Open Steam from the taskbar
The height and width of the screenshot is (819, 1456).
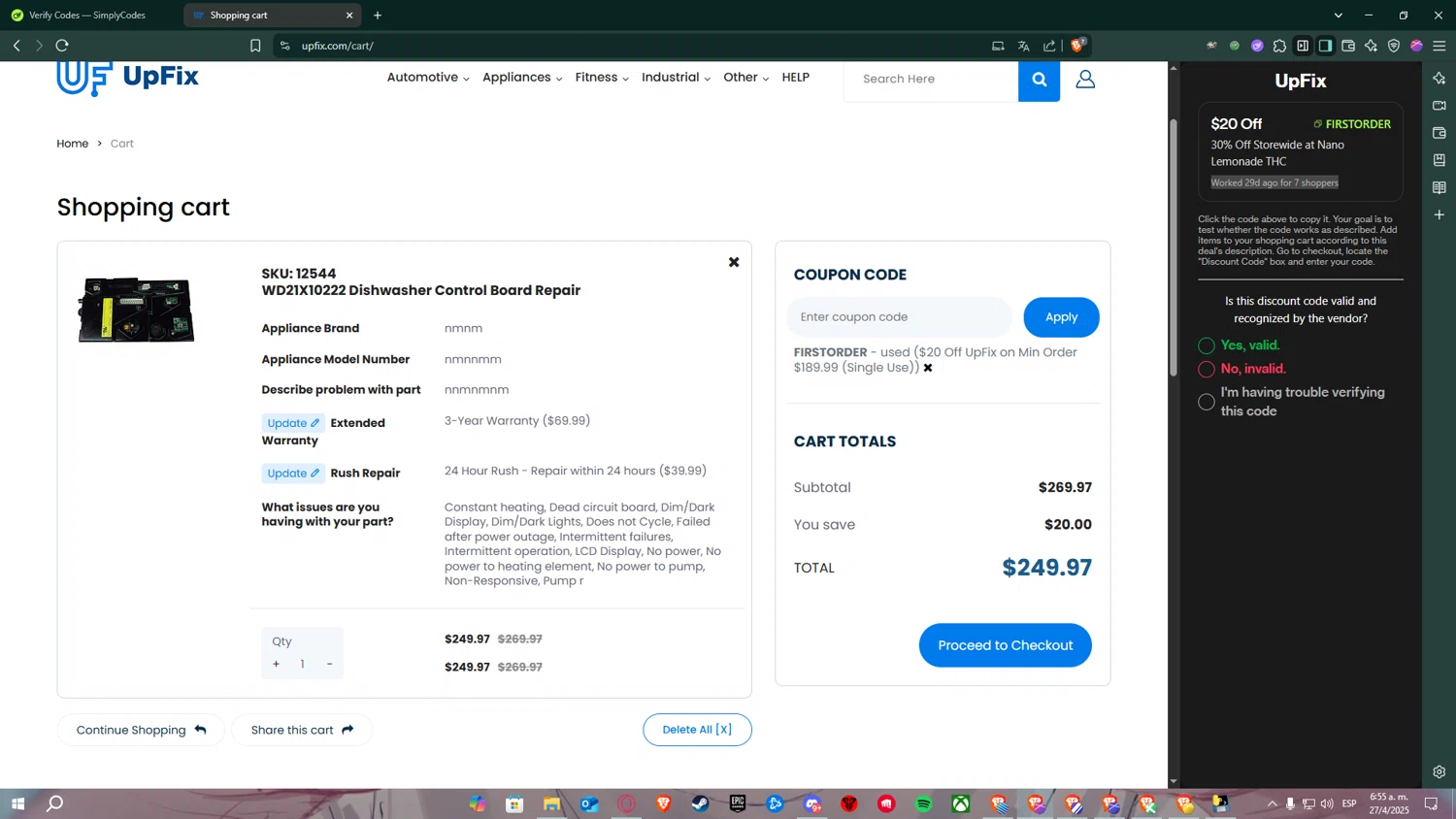[x=700, y=803]
